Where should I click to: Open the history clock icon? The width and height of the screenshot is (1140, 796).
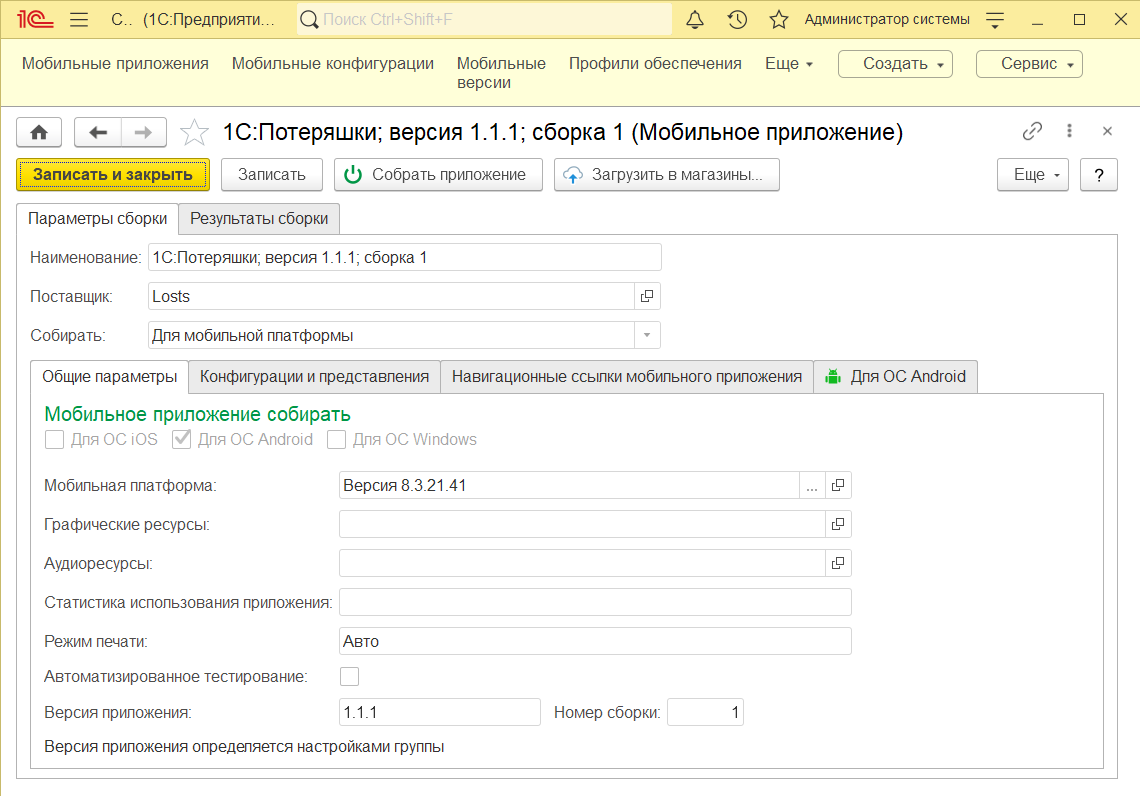tap(737, 20)
